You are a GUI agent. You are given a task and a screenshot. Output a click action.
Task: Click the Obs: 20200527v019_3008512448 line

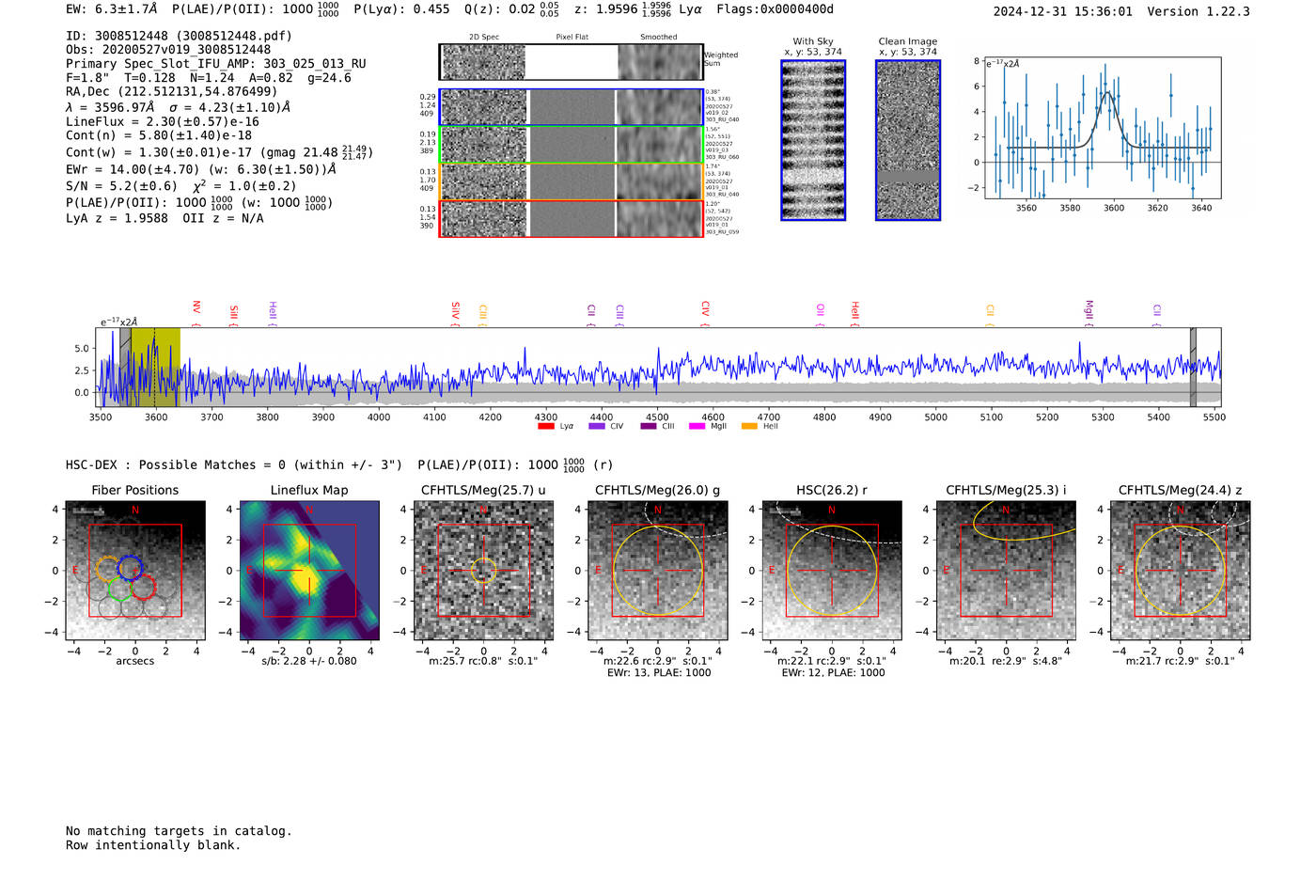[168, 50]
